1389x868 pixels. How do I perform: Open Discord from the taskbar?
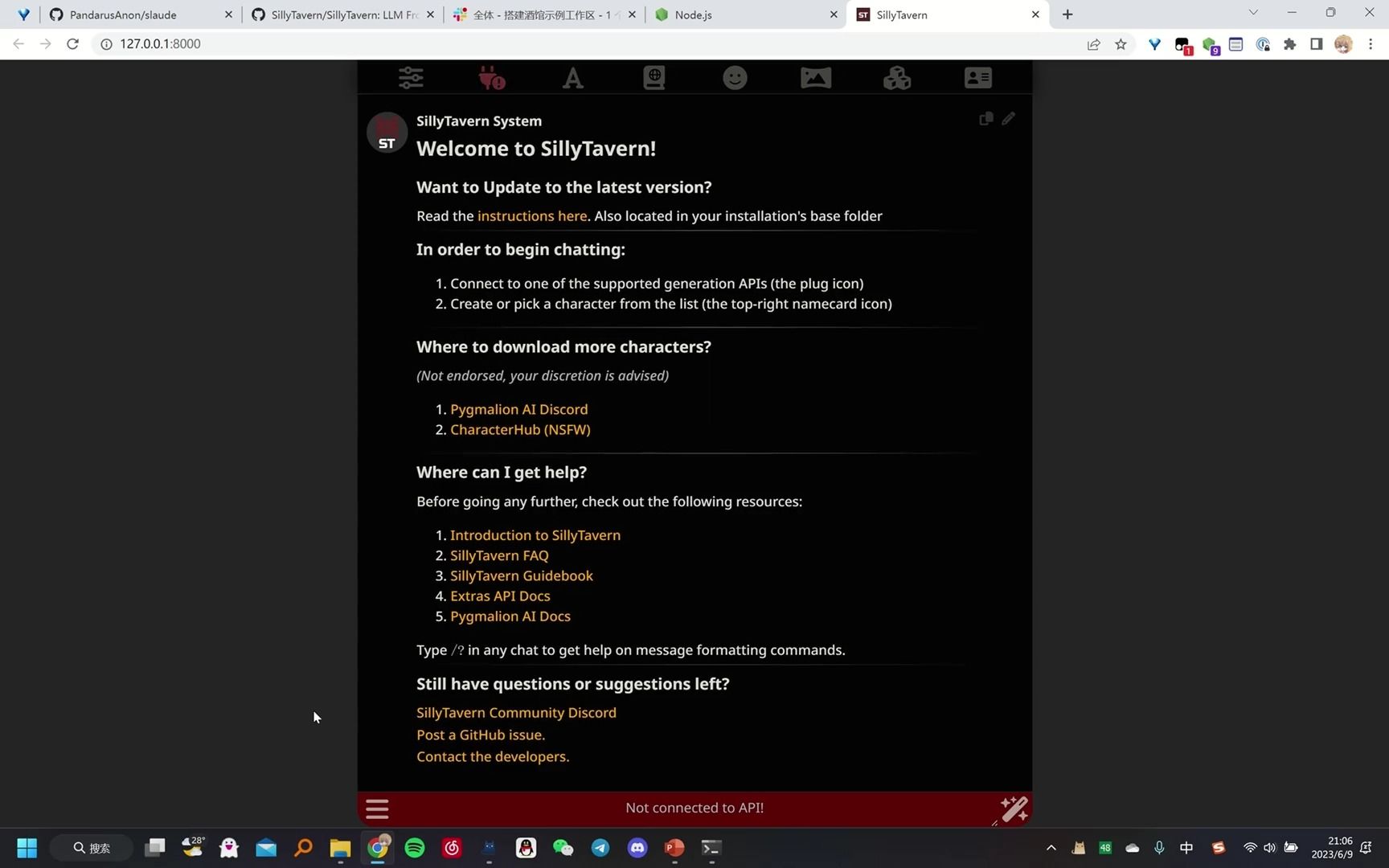click(637, 848)
